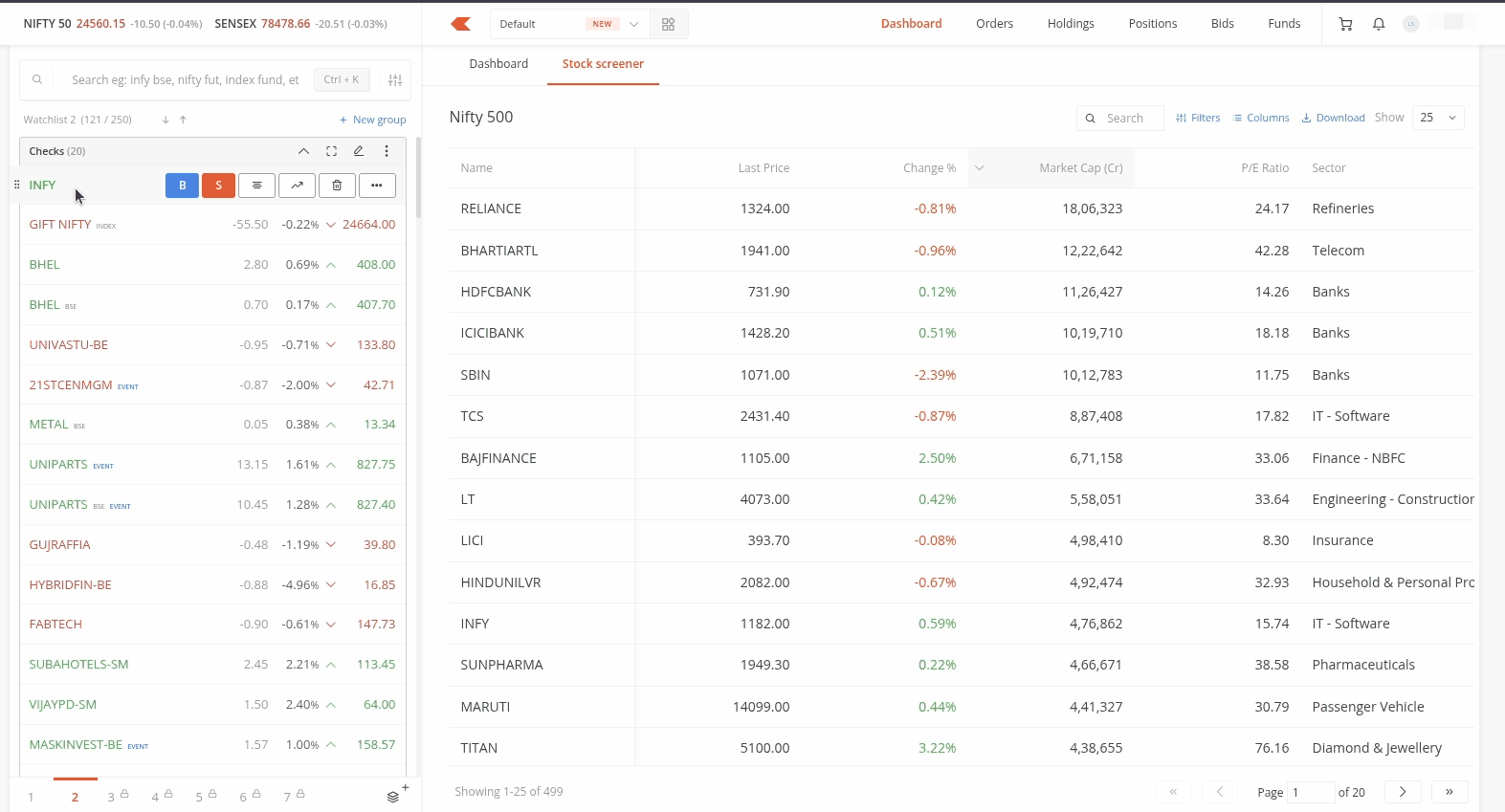Open chart for INFY

coord(297,186)
